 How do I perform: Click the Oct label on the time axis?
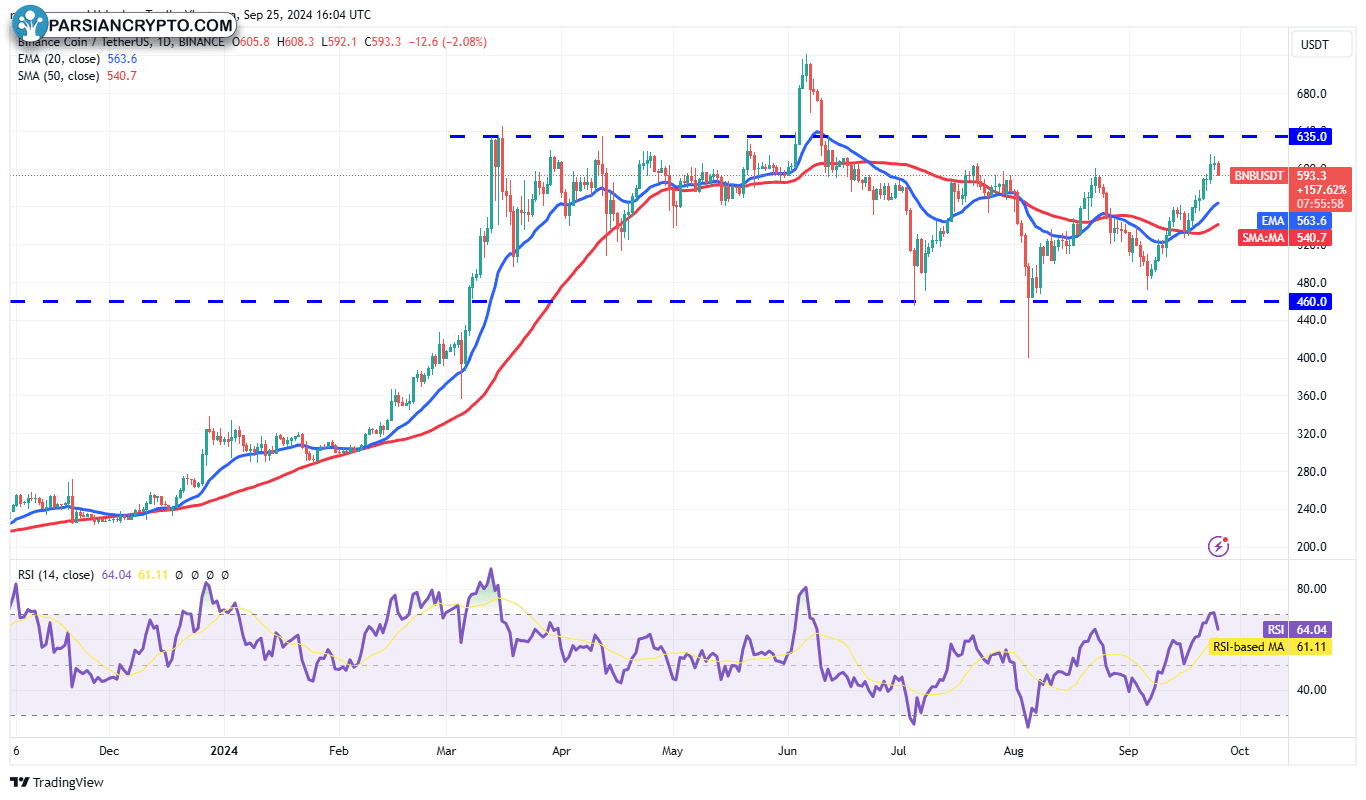(1239, 750)
